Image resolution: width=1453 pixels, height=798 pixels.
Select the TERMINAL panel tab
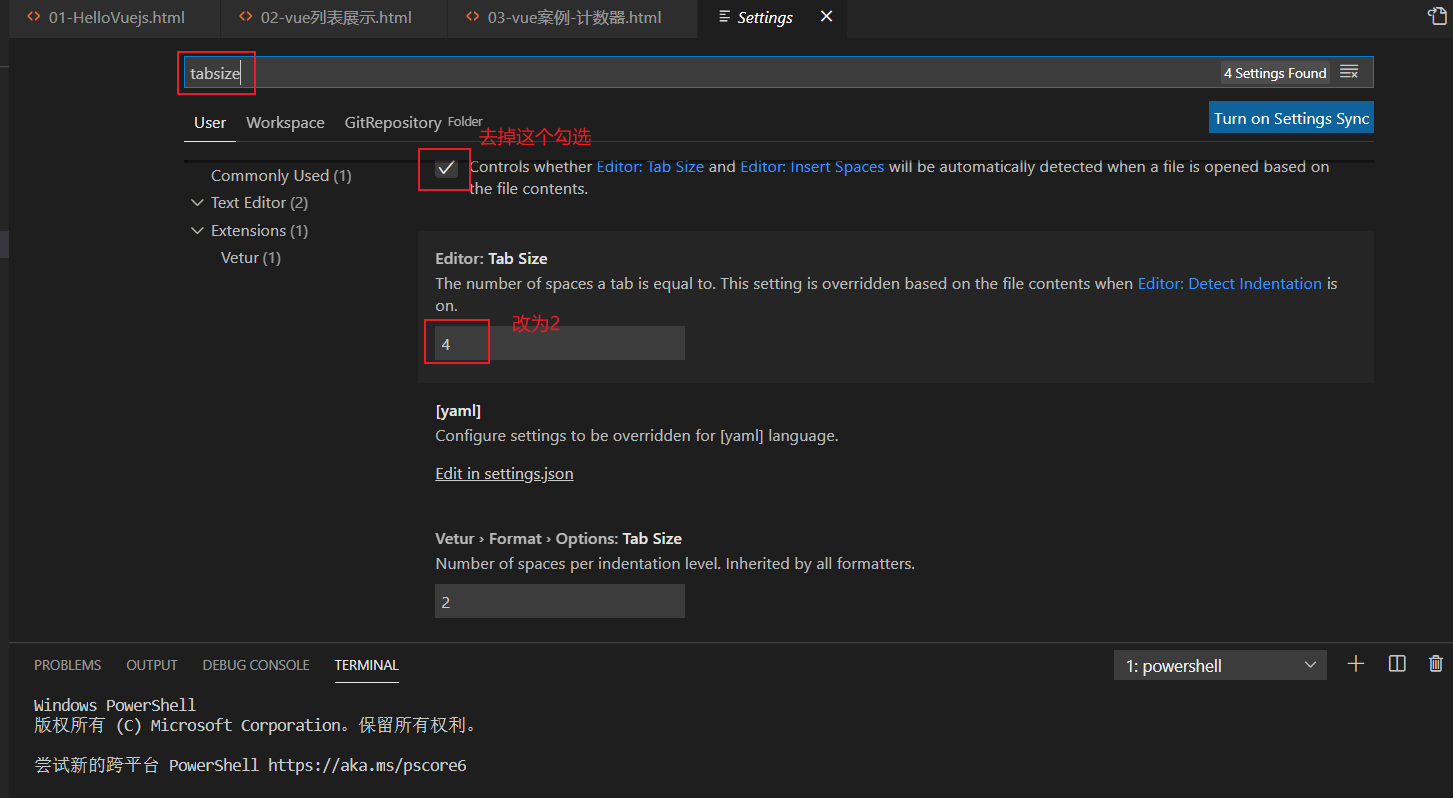[366, 665]
